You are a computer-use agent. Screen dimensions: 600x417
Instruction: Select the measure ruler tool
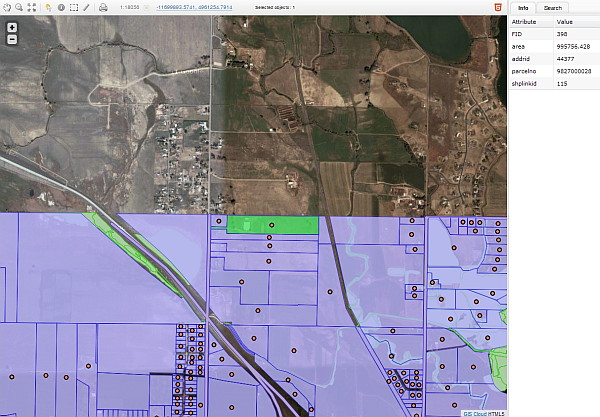[86, 7]
